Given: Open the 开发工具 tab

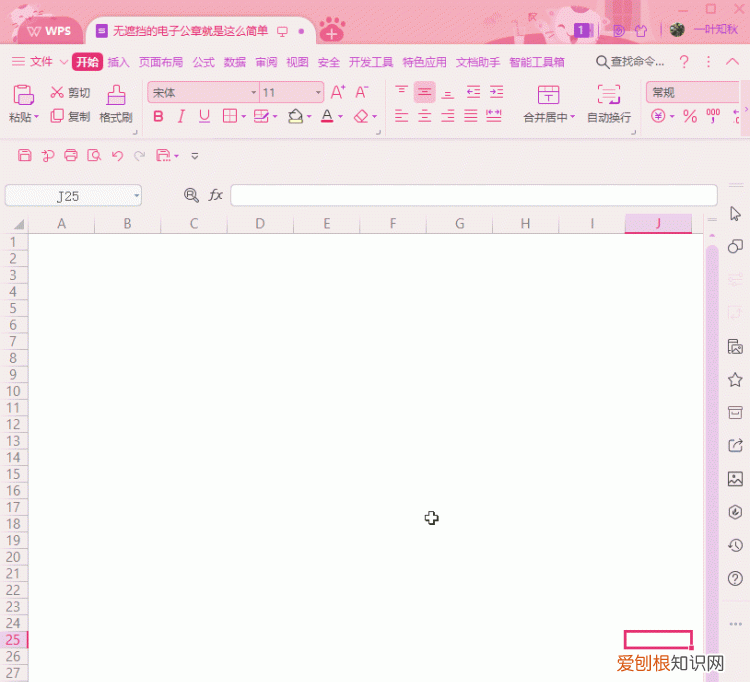Looking at the screenshot, I should 371,62.
